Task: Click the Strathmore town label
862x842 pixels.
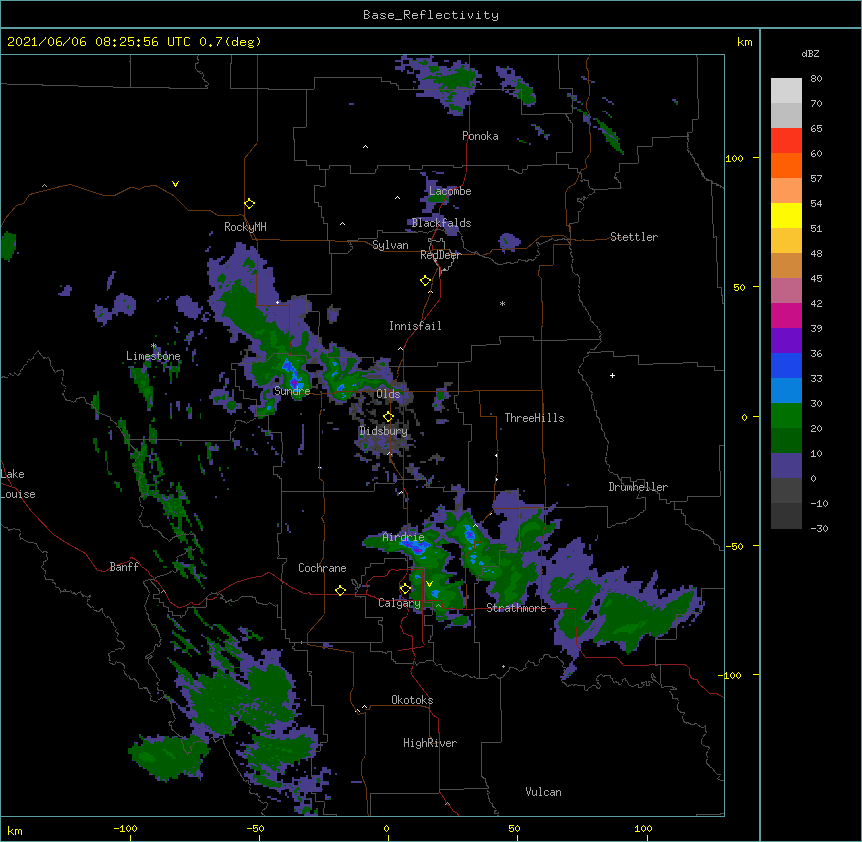Action: pos(516,608)
